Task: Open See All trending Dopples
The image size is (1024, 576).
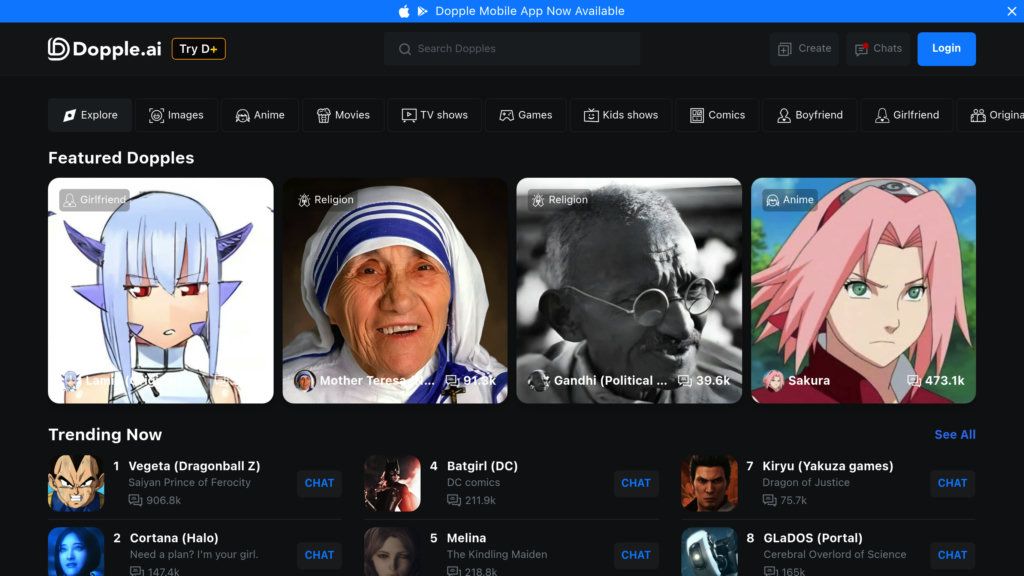Action: [x=954, y=434]
